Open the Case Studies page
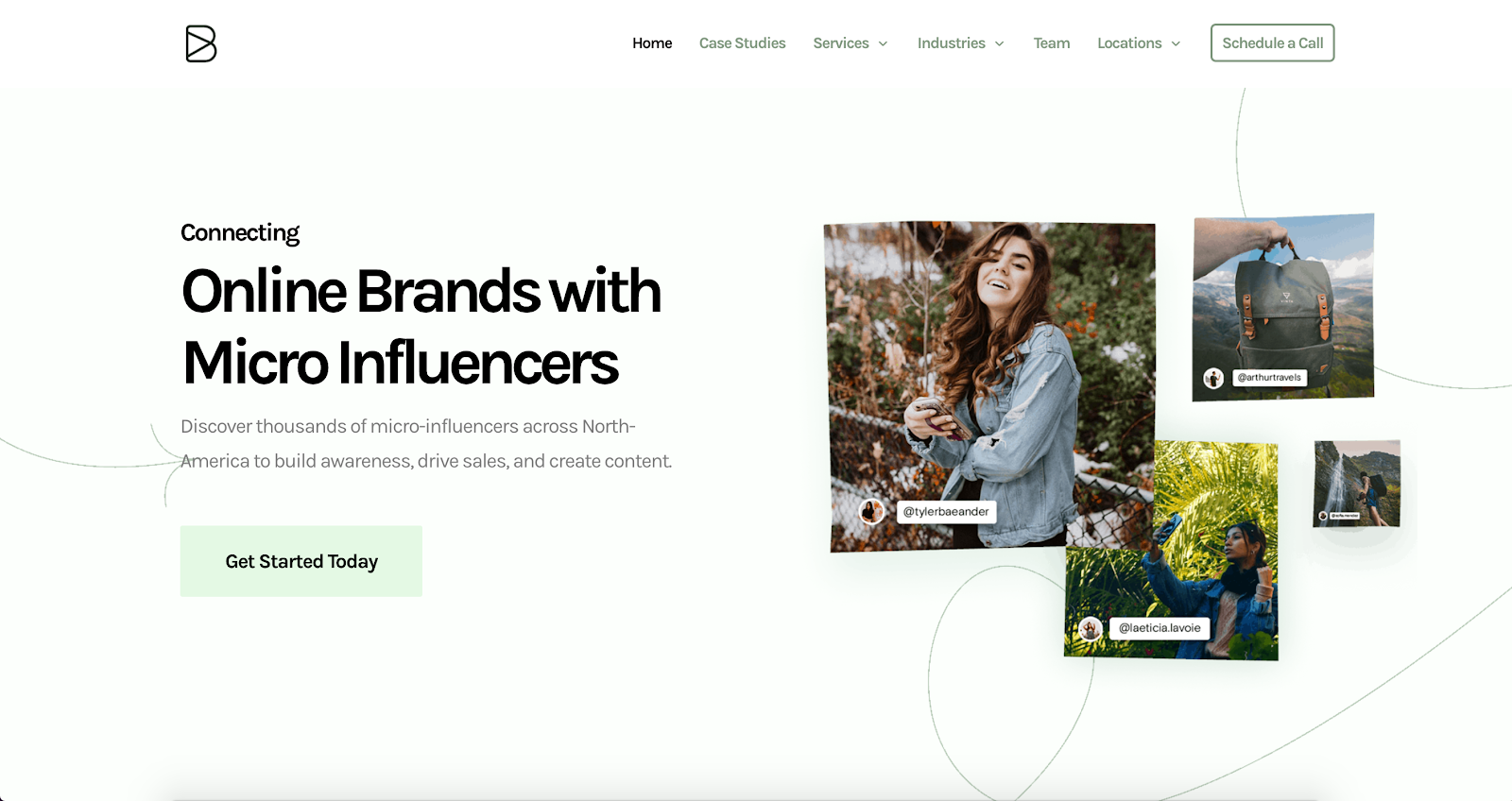This screenshot has height=801, width=1512. tap(743, 43)
